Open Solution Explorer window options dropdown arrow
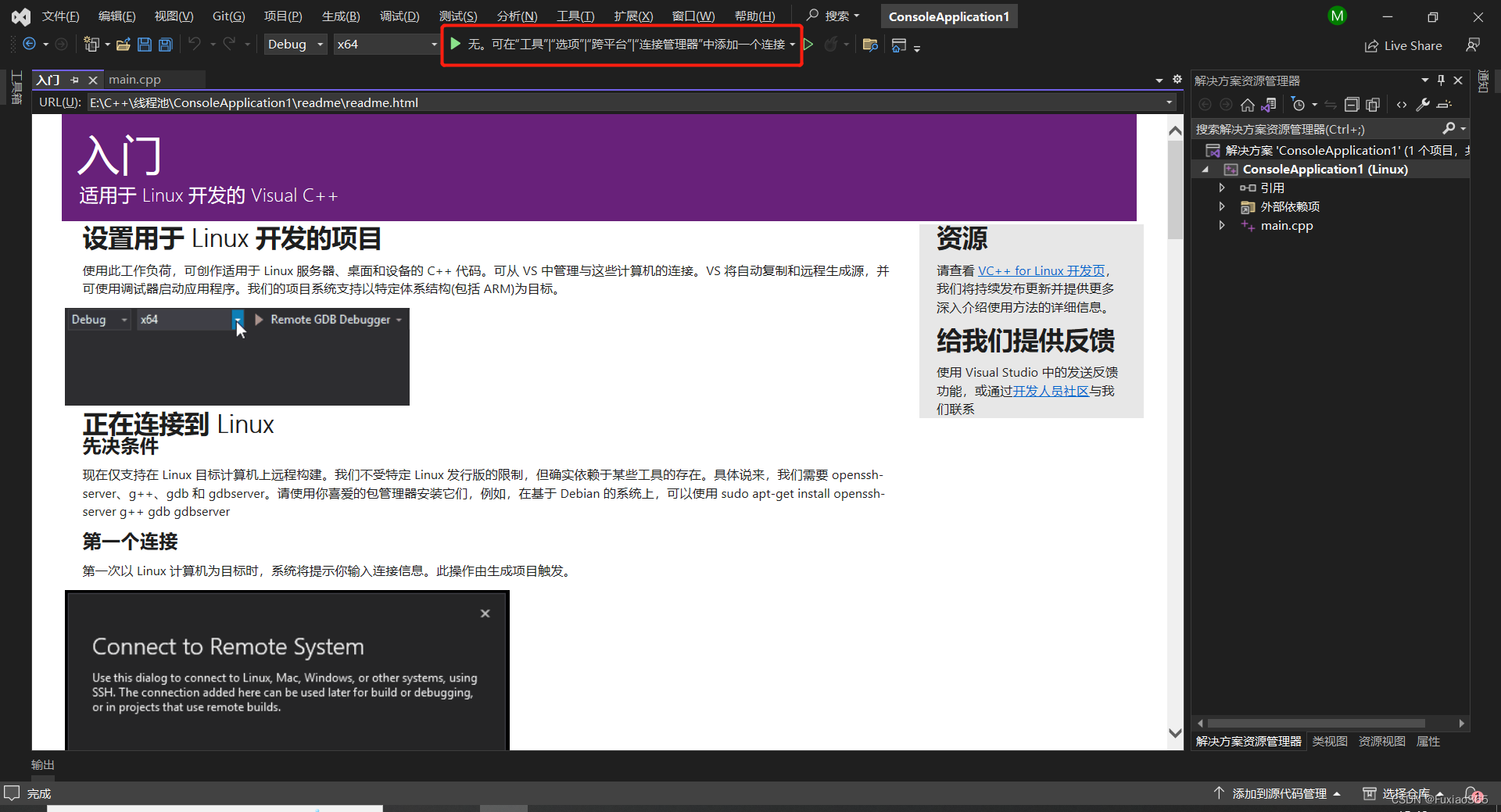 (1424, 80)
